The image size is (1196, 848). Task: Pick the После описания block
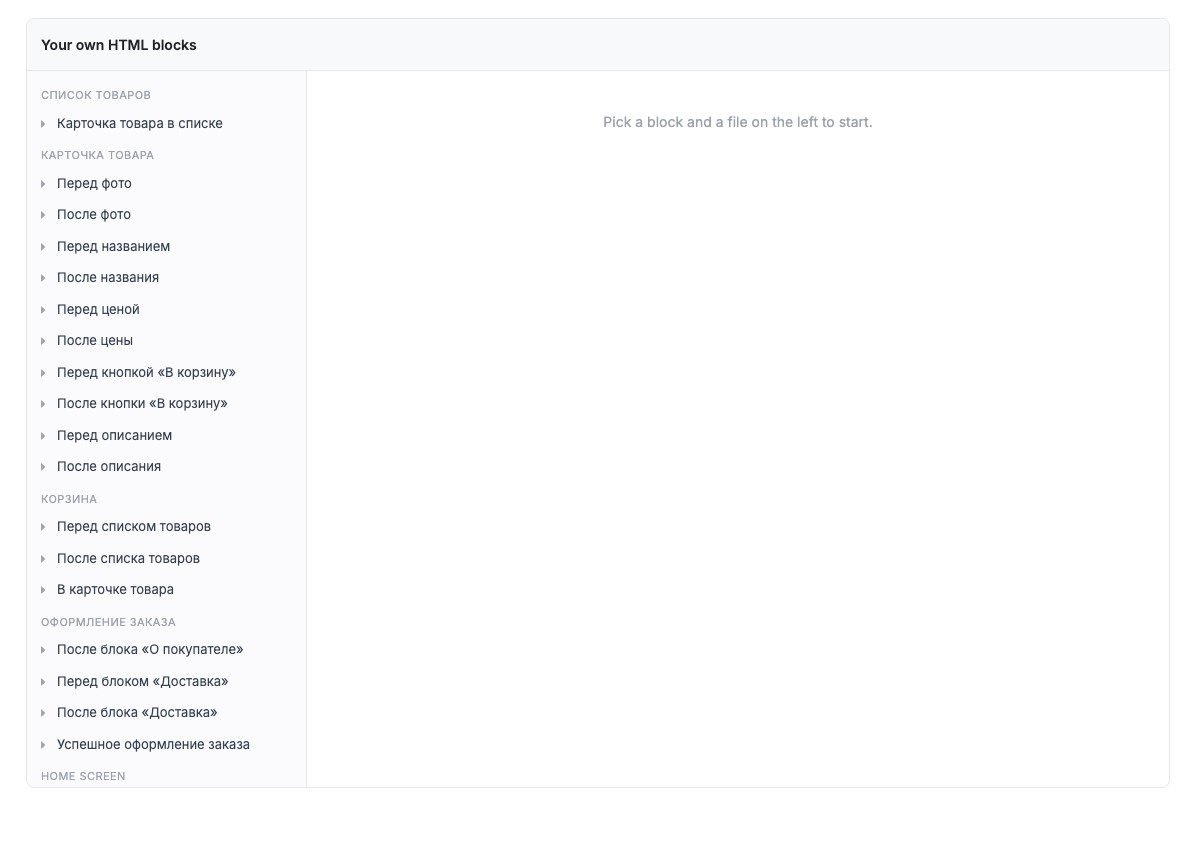click(109, 467)
